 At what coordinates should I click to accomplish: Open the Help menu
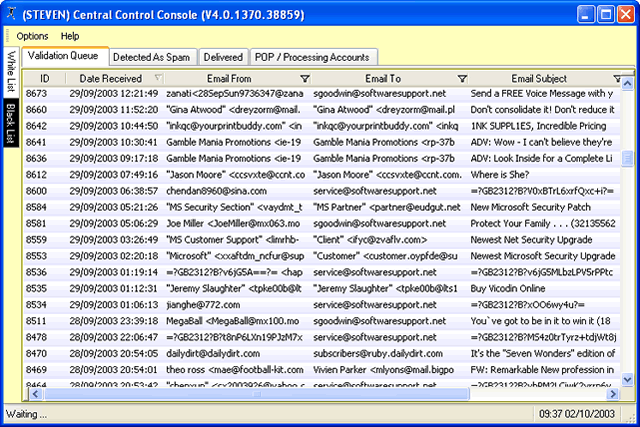pos(70,36)
